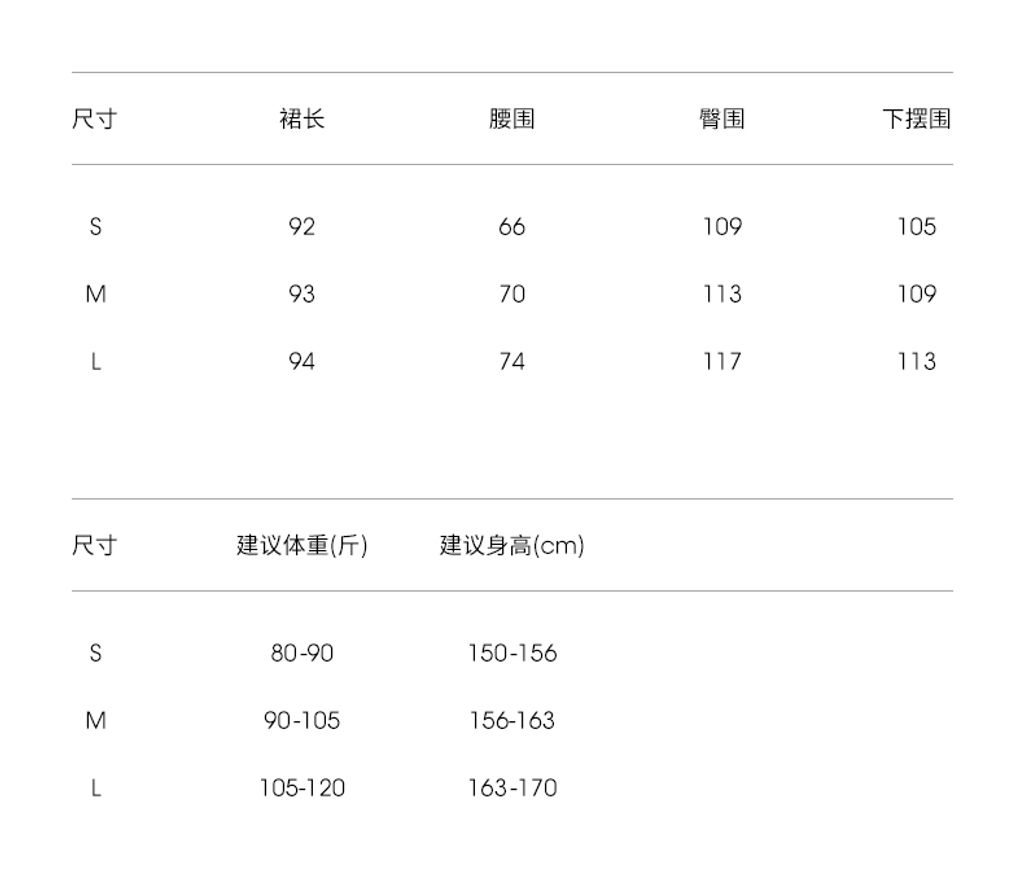The height and width of the screenshot is (879, 1024).
Task: Click height range 156-163
Action: point(512,720)
